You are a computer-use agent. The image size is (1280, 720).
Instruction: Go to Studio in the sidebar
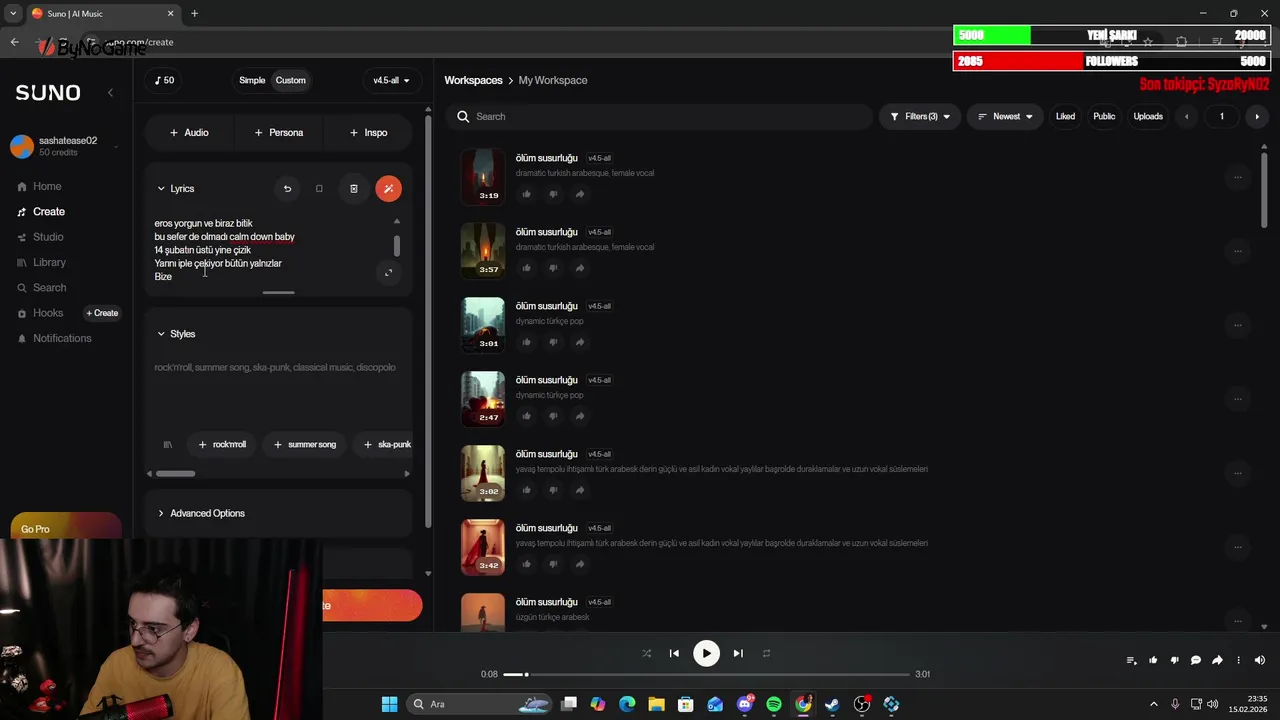tap(47, 237)
